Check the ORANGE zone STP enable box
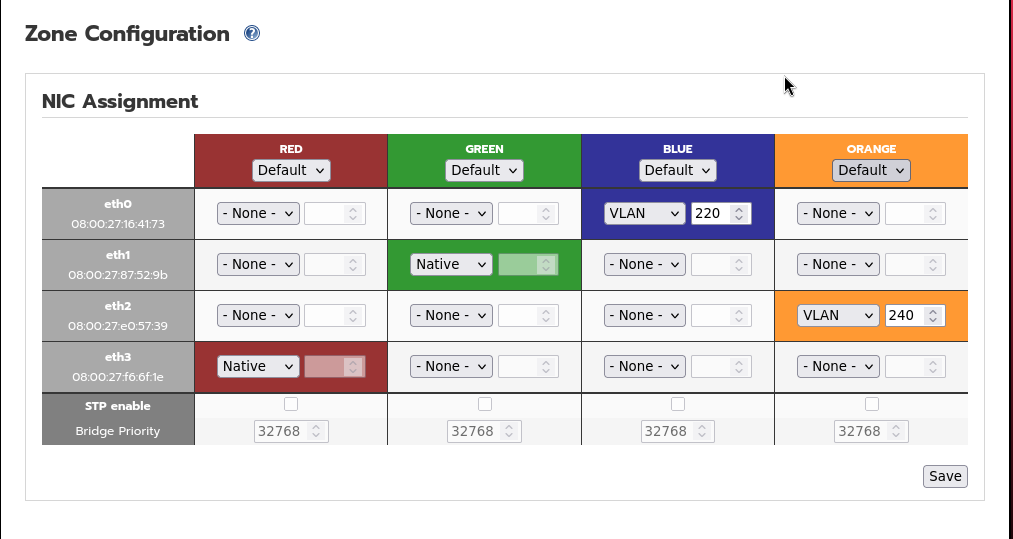1013x539 pixels. coord(872,404)
